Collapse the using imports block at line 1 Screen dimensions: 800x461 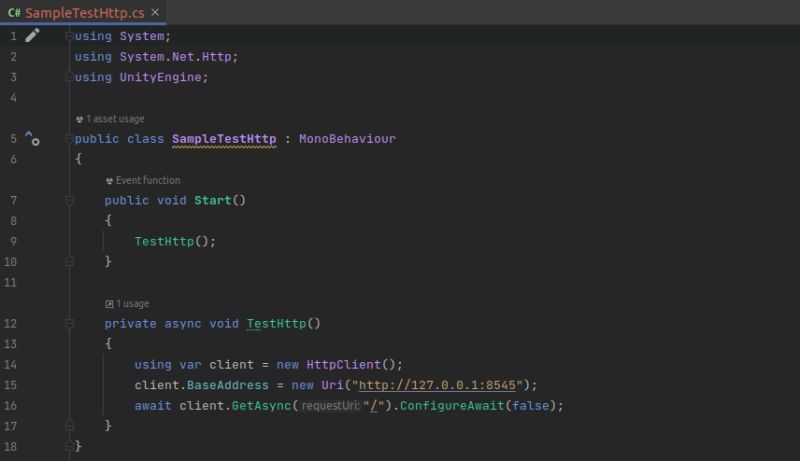tap(69, 36)
